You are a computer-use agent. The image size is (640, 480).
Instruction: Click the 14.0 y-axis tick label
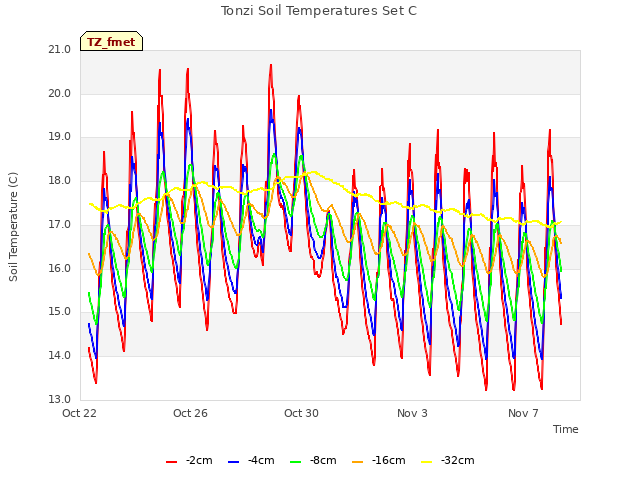[x=60, y=356]
